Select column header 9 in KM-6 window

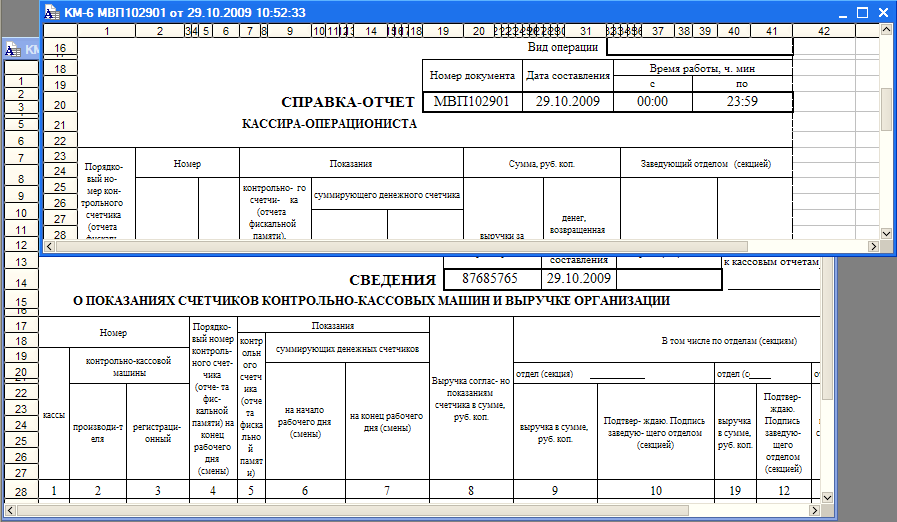point(289,31)
